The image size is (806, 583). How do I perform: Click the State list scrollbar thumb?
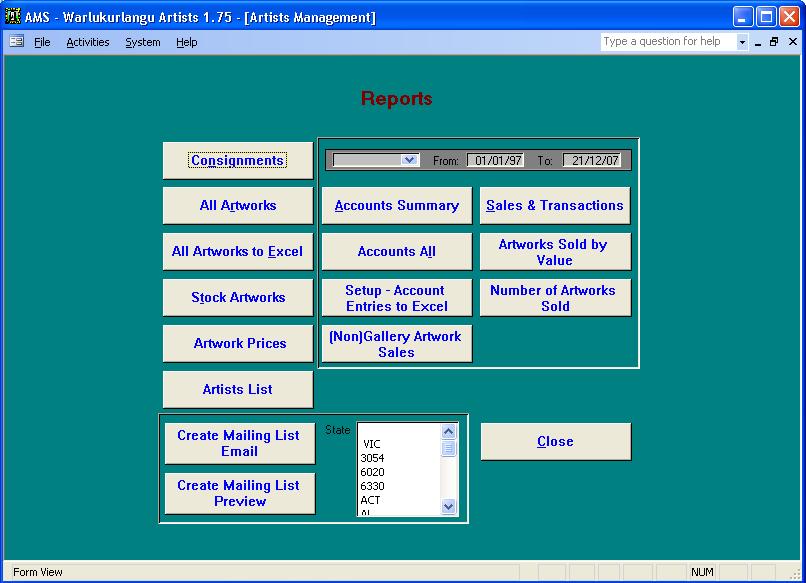448,448
